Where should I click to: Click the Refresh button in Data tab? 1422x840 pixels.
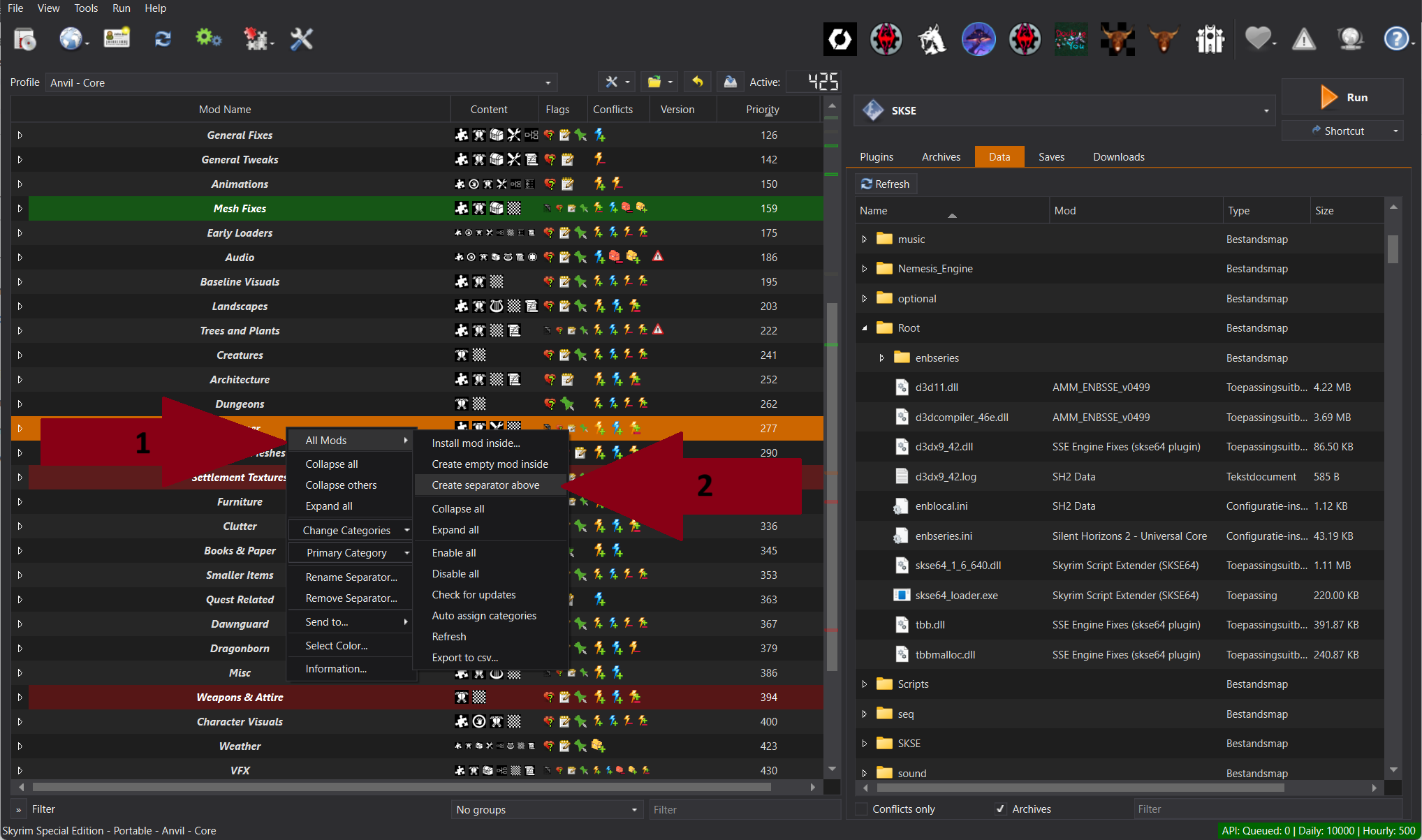pyautogui.click(x=886, y=184)
